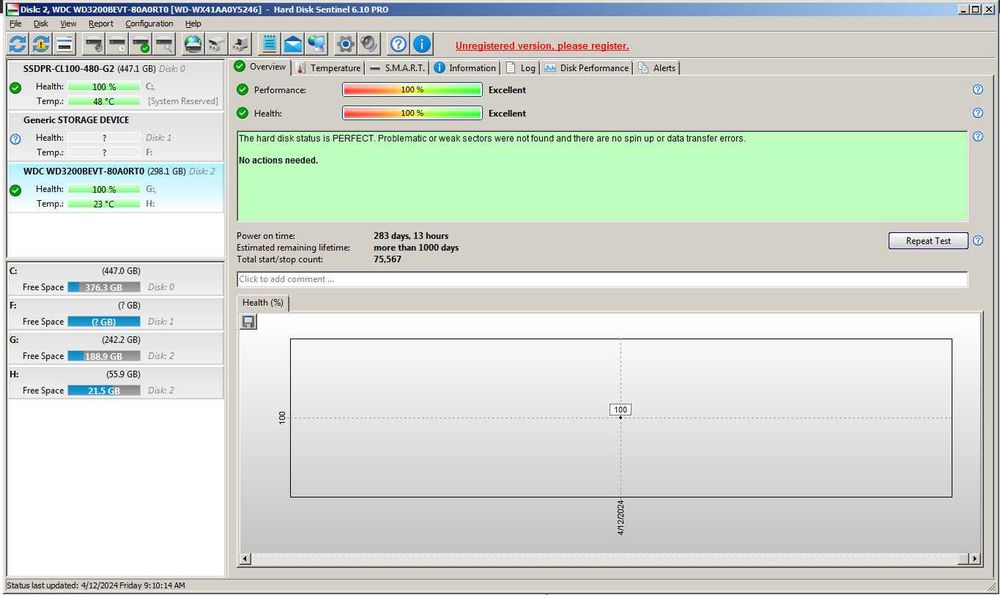1000x595 pixels.
Task: Click the C: free space 376.3 GB bar
Action: [x=104, y=288]
